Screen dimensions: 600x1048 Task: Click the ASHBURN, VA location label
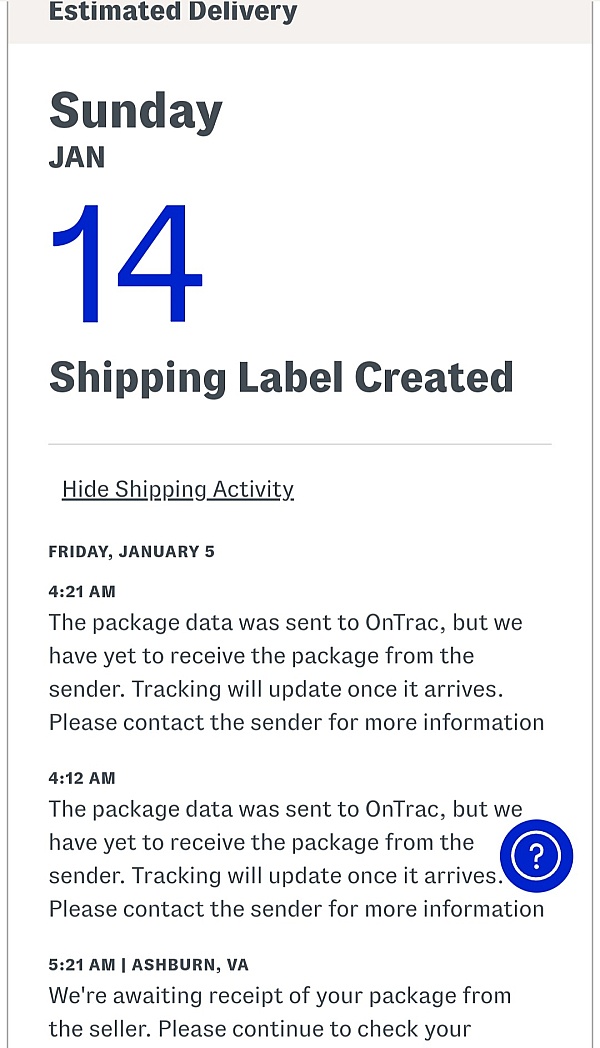tap(190, 964)
